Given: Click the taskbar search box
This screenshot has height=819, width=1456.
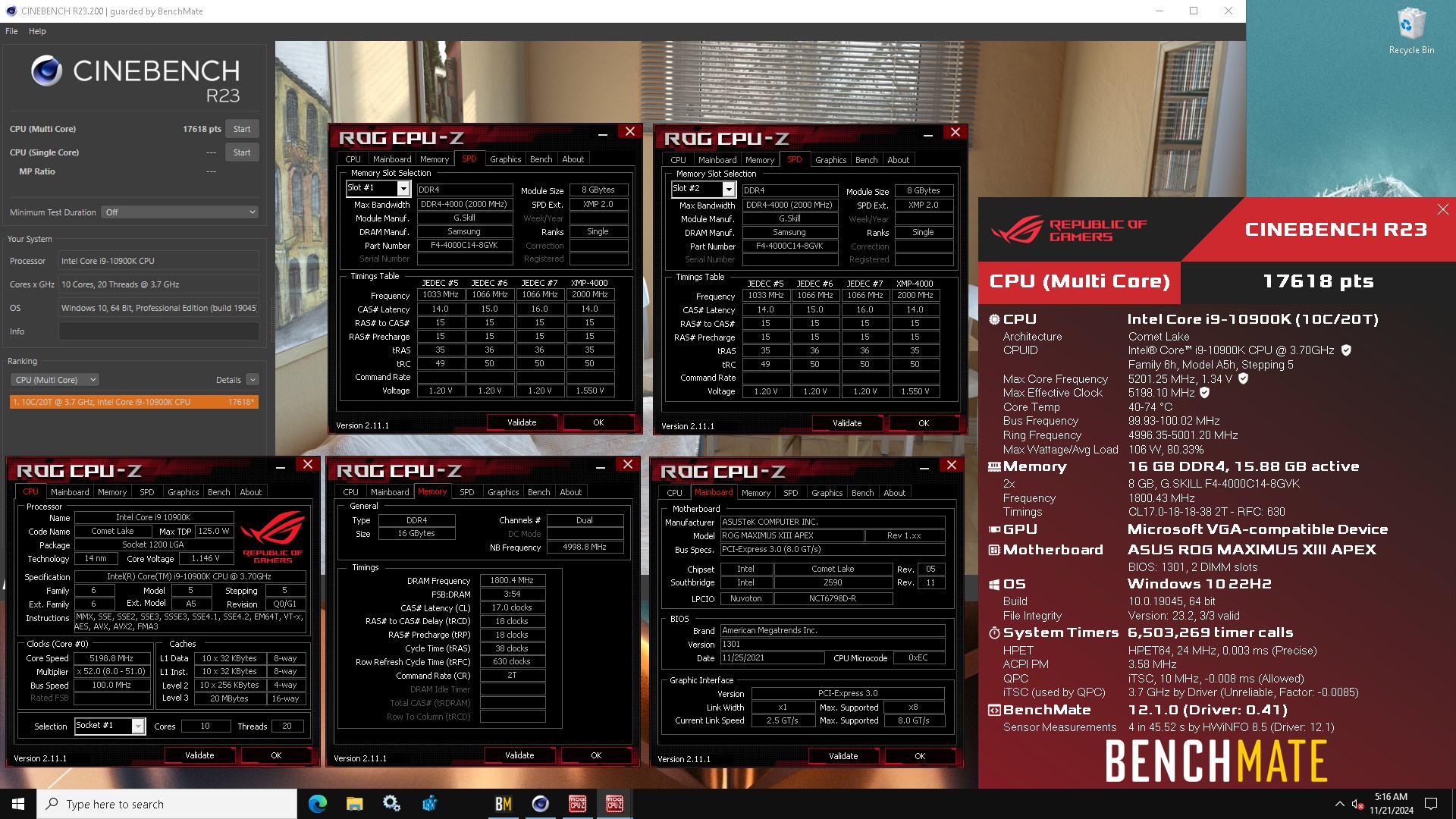Looking at the screenshot, I should coord(167,804).
